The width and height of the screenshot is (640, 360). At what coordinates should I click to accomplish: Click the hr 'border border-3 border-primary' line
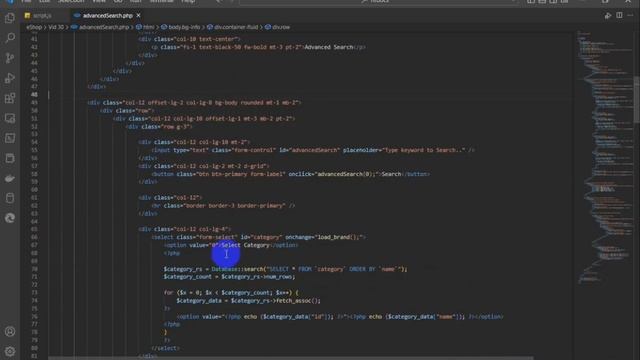click(x=223, y=206)
